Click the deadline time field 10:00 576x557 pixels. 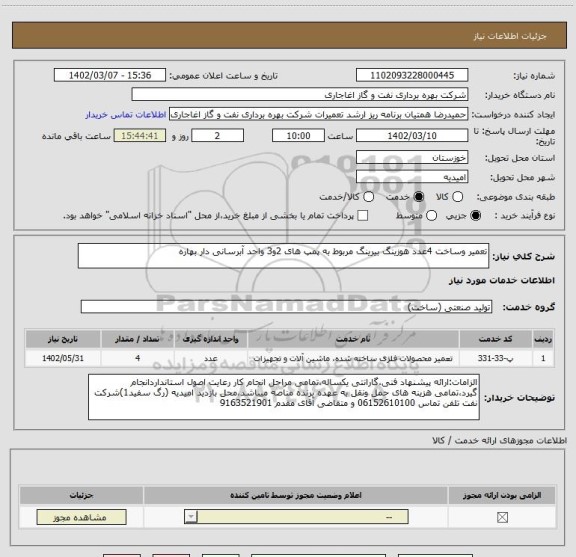(x=298, y=136)
